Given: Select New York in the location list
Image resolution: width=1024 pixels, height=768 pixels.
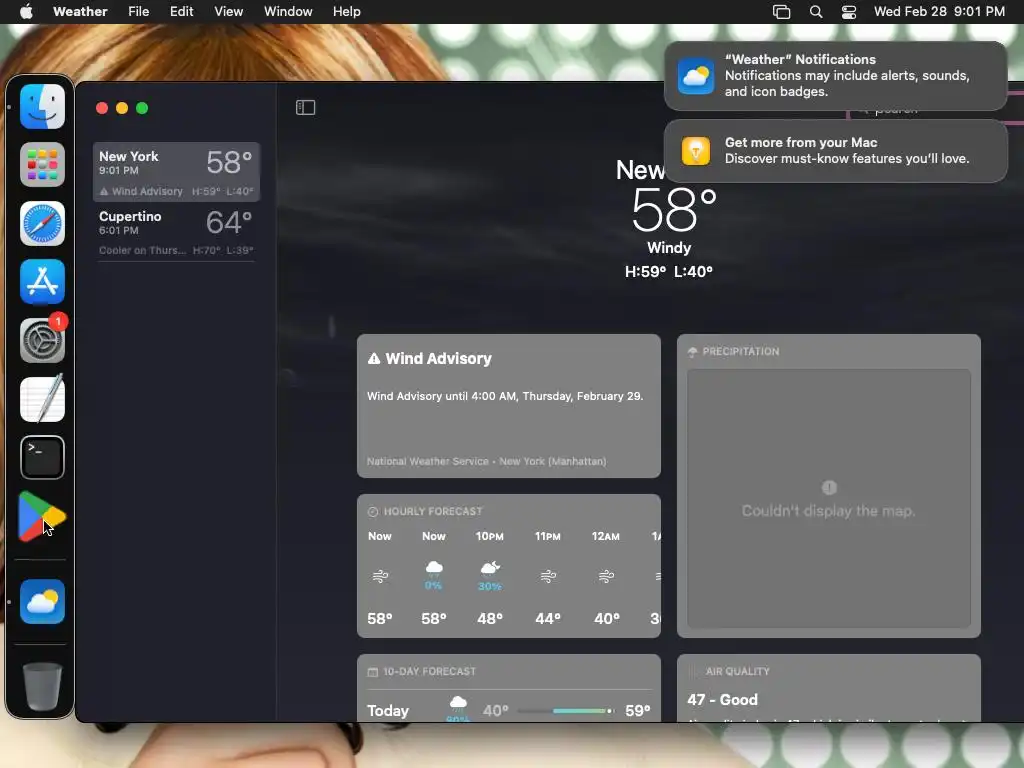Looking at the screenshot, I should (176, 172).
